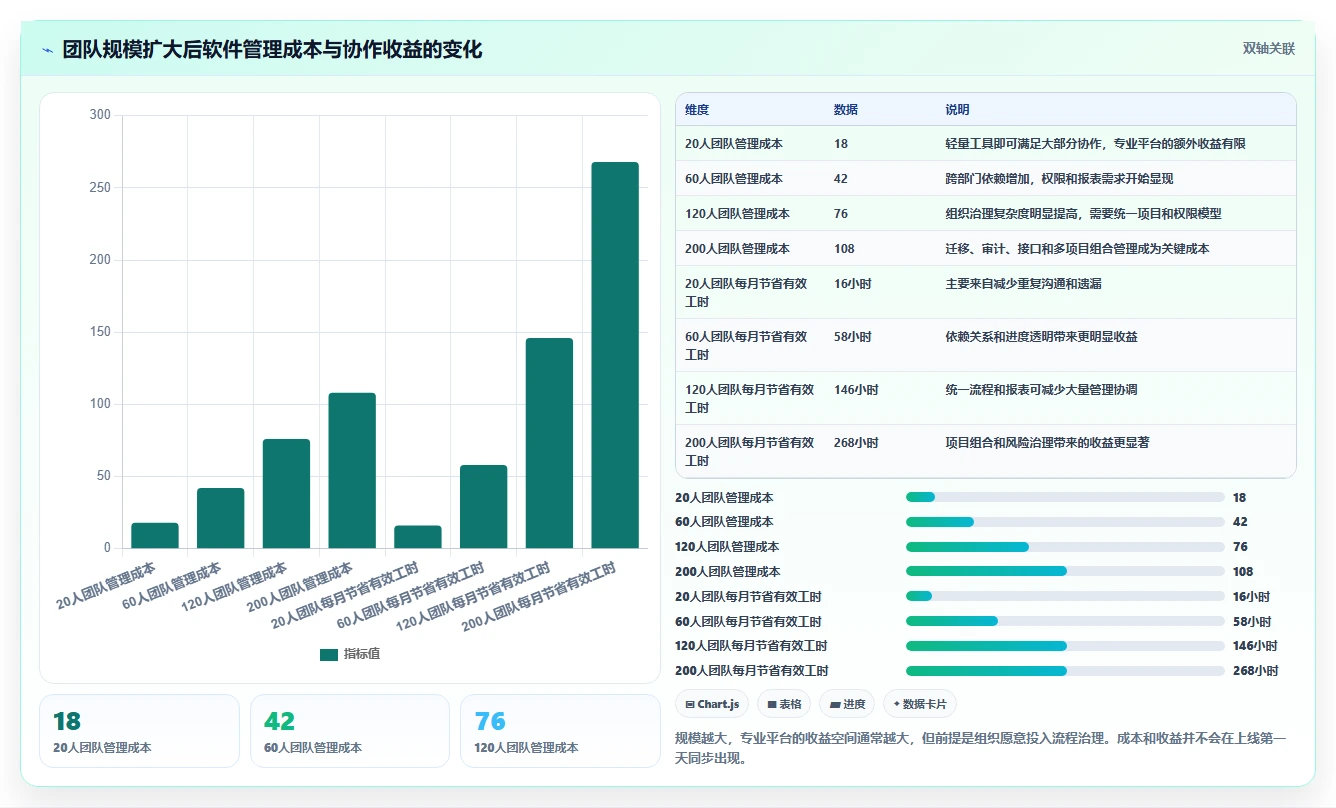Click the chart bar for 20人团队管理成本
1336x808 pixels.
click(x=155, y=536)
